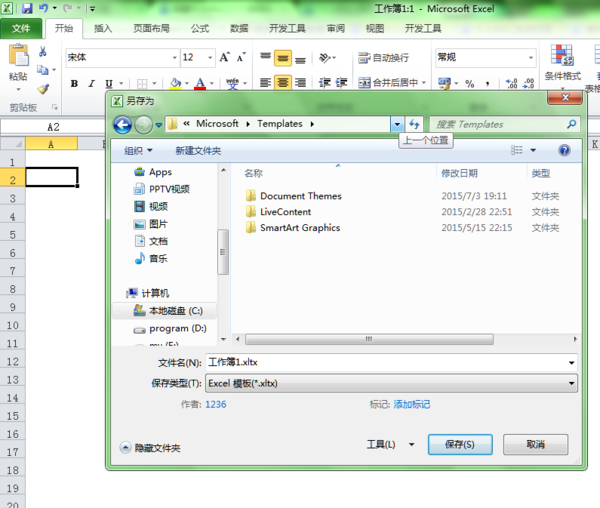The height and width of the screenshot is (508, 600).
Task: Open the 常规 number format dropdown
Action: 531,58
